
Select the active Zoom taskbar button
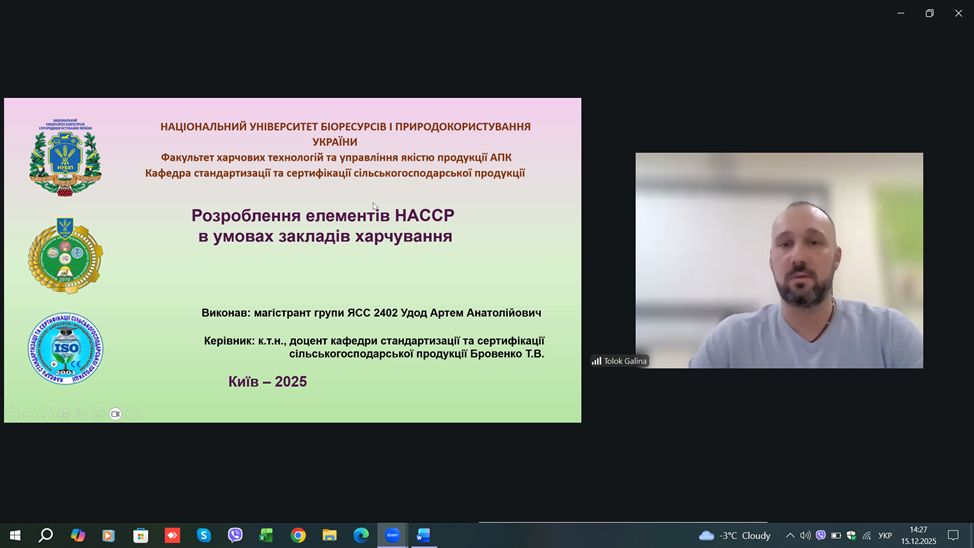[x=392, y=535]
